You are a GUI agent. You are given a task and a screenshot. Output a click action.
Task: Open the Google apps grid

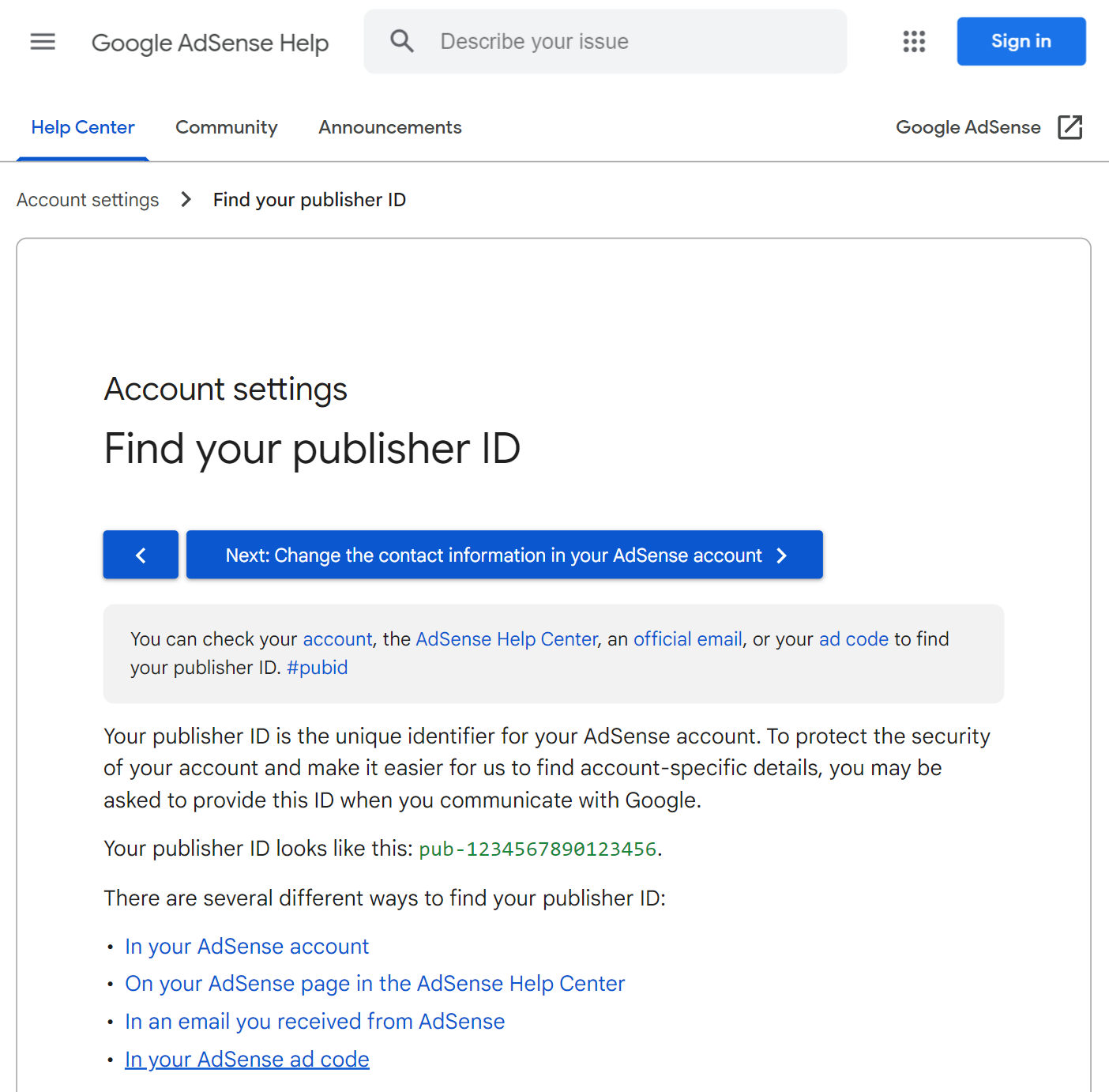click(x=914, y=41)
